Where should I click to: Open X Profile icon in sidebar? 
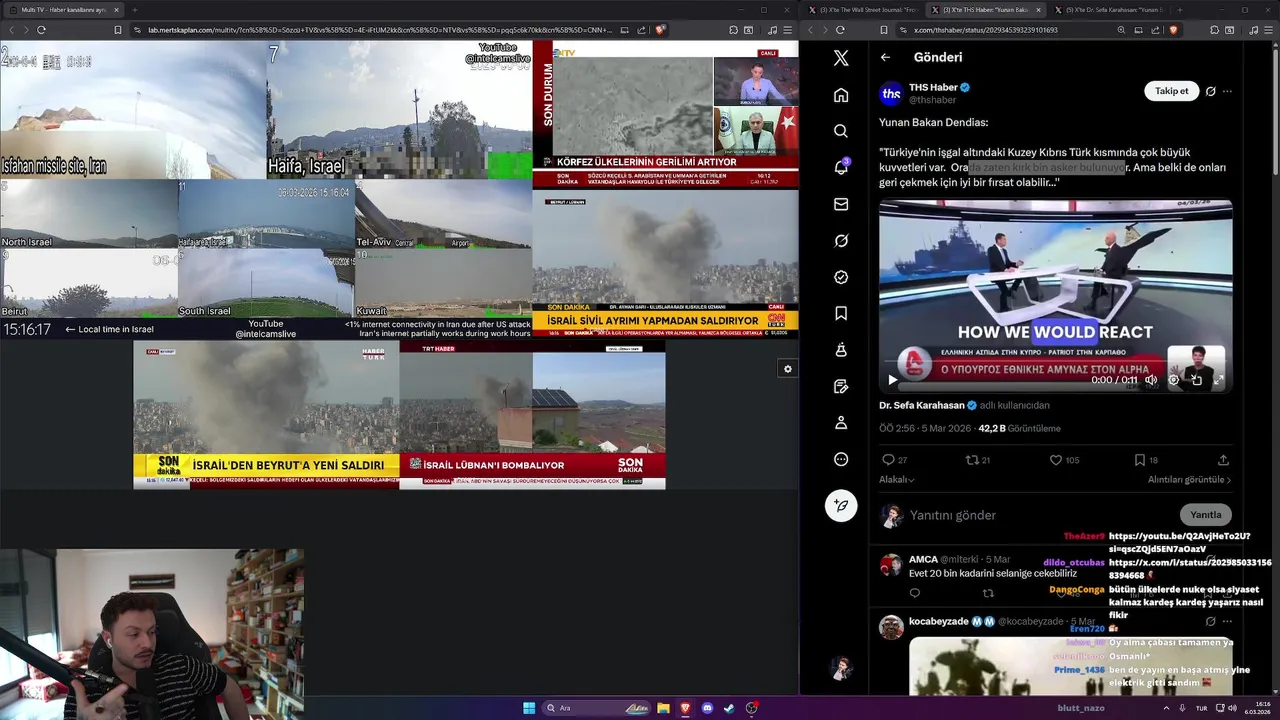[841, 423]
